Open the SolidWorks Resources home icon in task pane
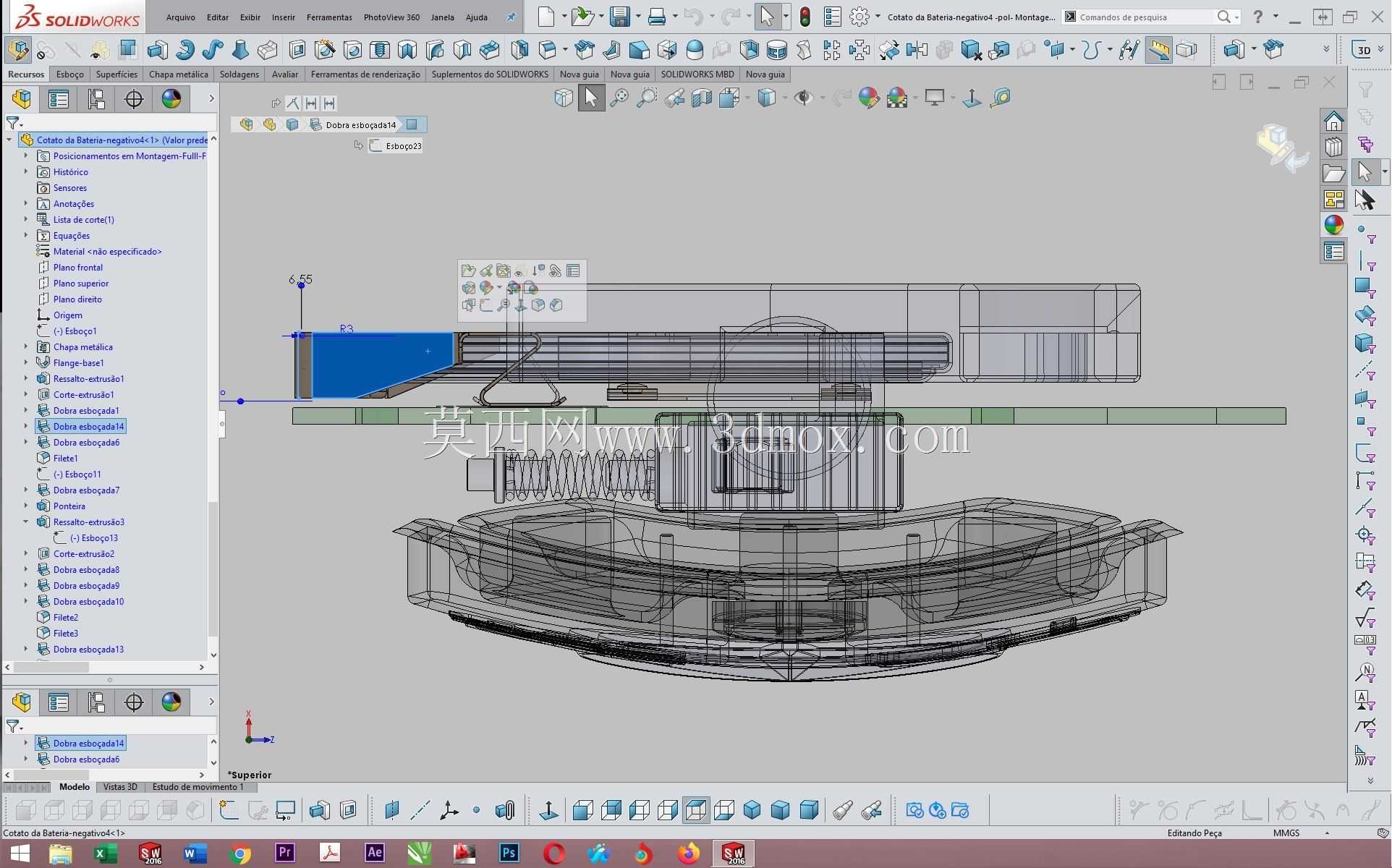Screen dimensions: 1392x868 pyautogui.click(x=1333, y=121)
